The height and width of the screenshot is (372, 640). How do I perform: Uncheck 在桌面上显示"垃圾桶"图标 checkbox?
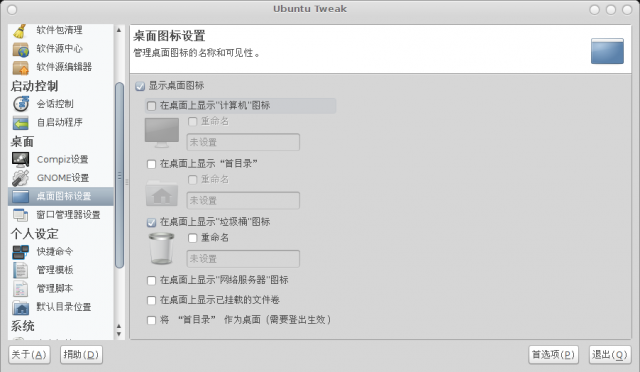(x=151, y=223)
